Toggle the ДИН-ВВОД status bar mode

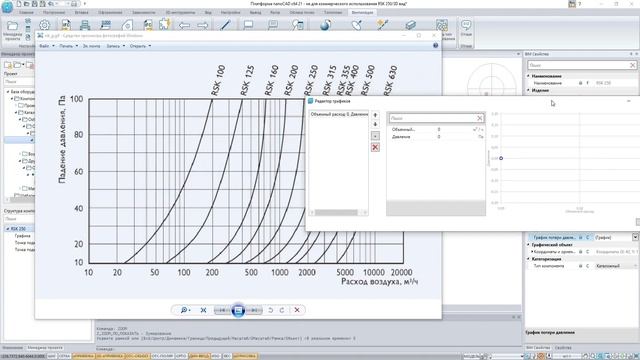coord(199,356)
